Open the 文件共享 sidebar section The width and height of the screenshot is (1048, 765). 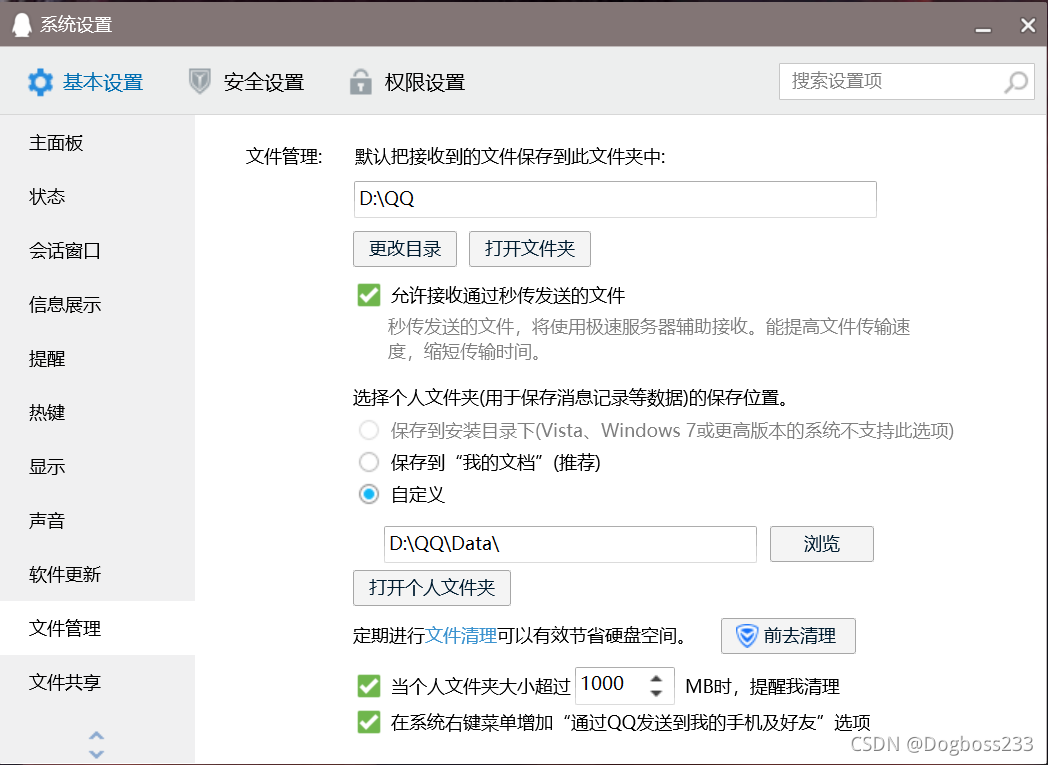pyautogui.click(x=98, y=682)
